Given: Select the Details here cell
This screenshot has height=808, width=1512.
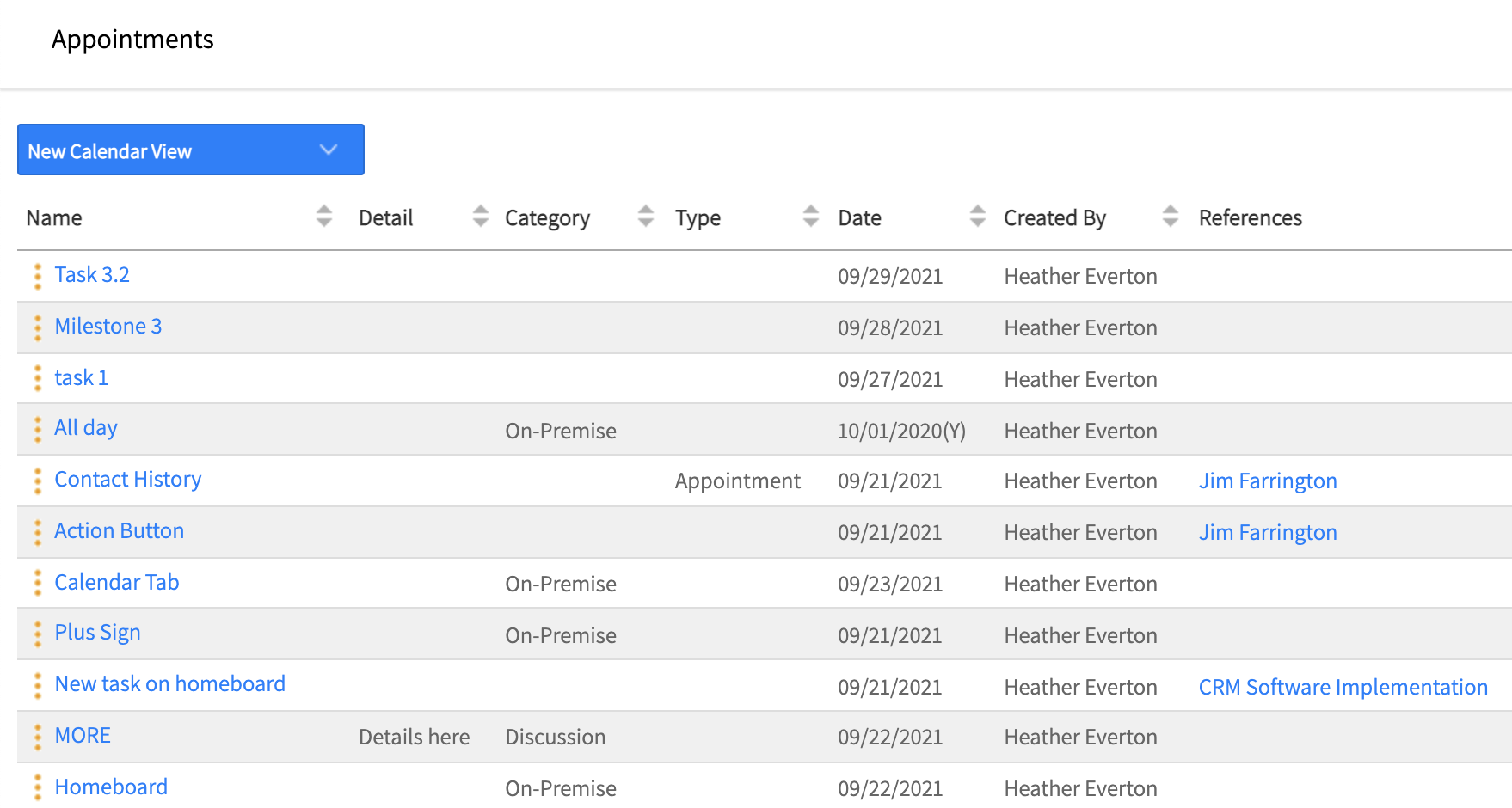Looking at the screenshot, I should point(415,738).
